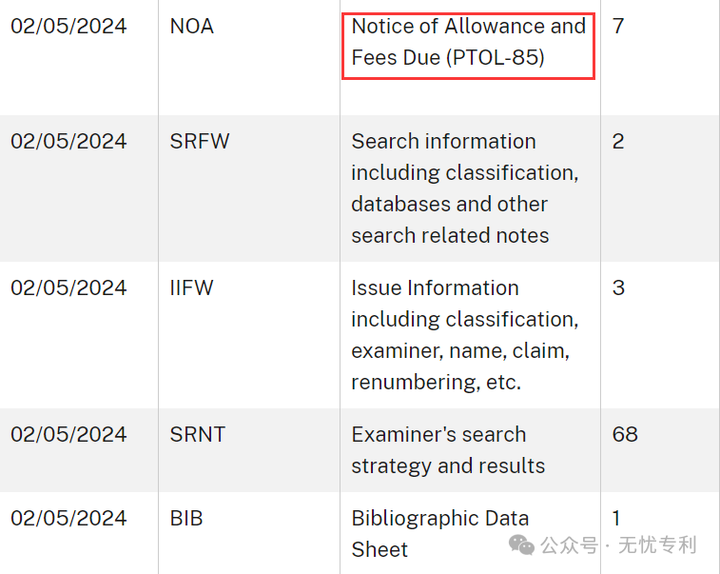
Task: Click the page count 68 for SRNT
Action: click(625, 434)
